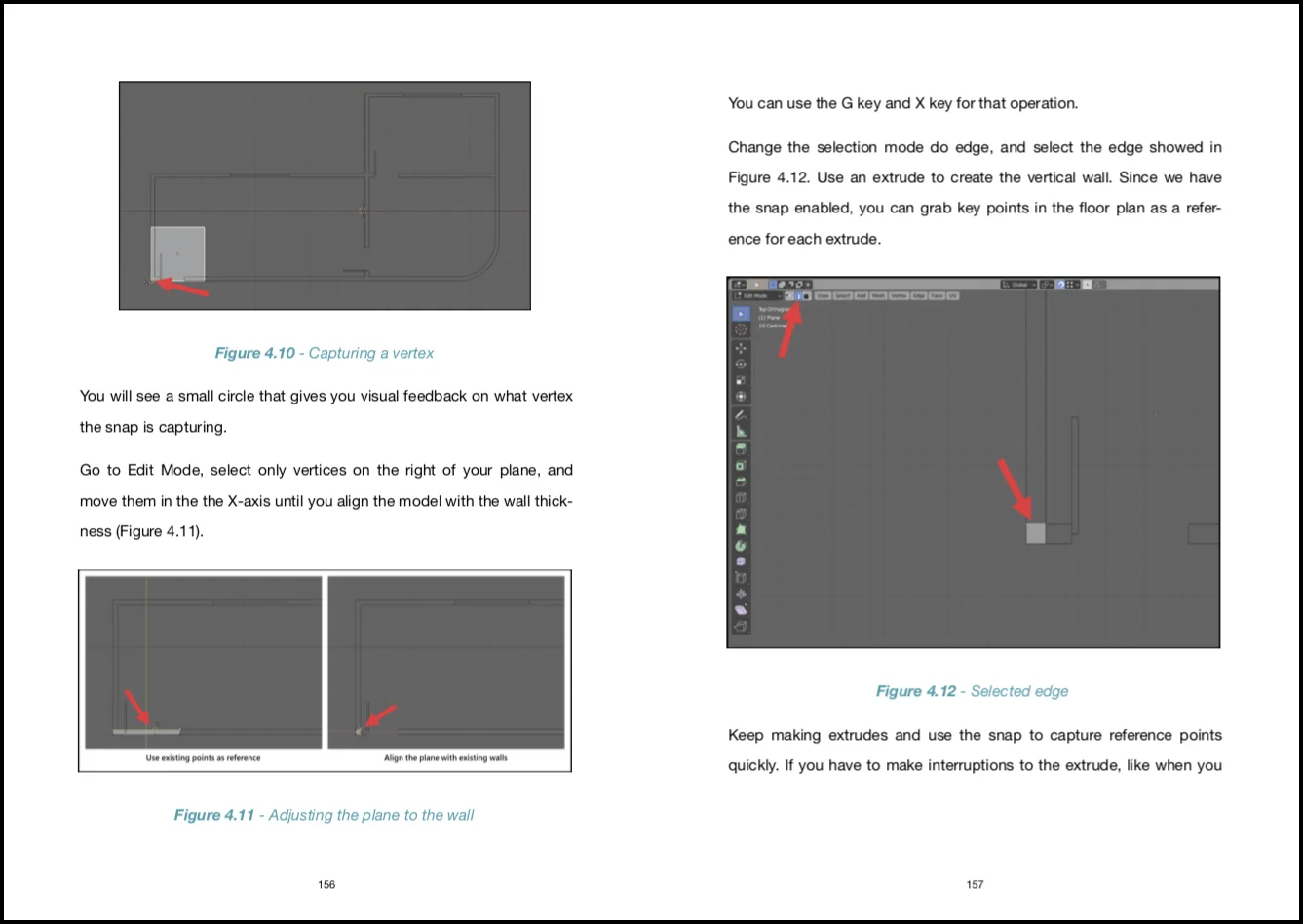Switch to edge select mode
This screenshot has width=1303, height=924.
tap(799, 295)
